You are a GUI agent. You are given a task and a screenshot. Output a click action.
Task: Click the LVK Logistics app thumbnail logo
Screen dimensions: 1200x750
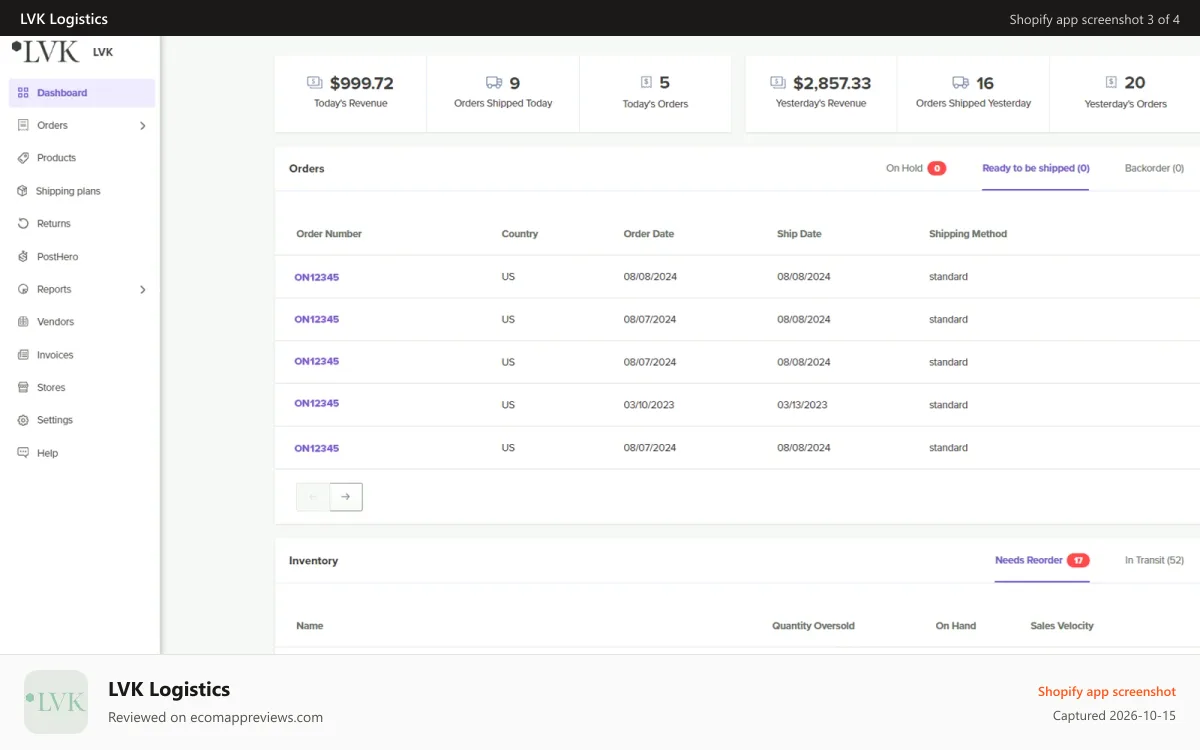[56, 702]
